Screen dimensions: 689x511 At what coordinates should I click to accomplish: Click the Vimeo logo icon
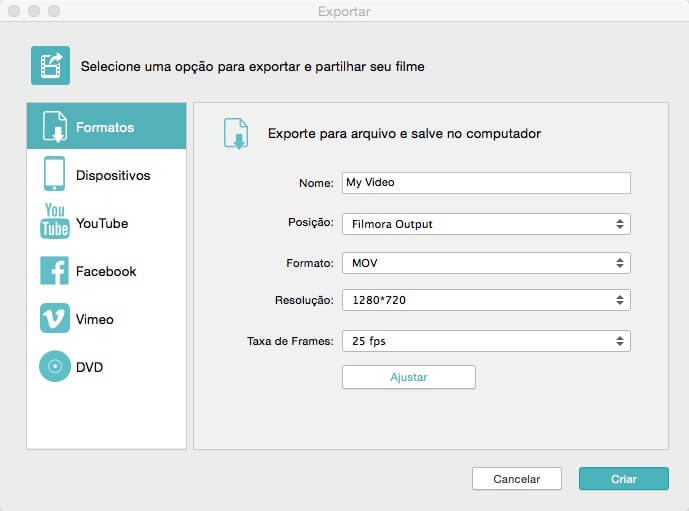click(x=55, y=318)
